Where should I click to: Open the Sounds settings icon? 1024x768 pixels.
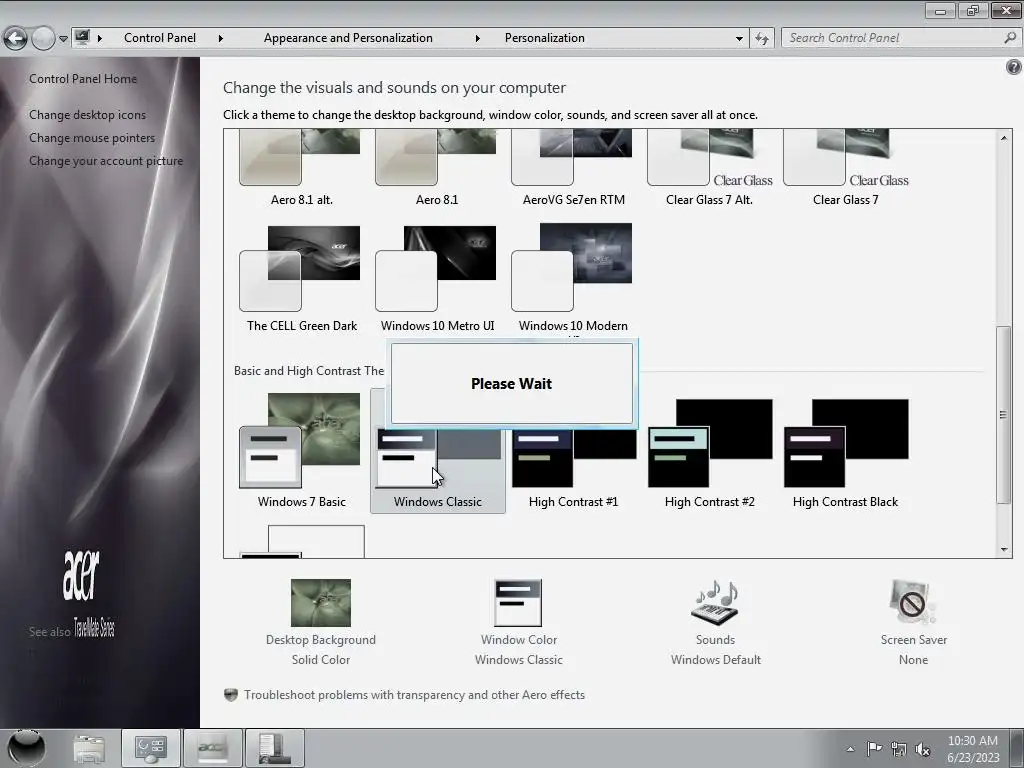[x=715, y=603]
